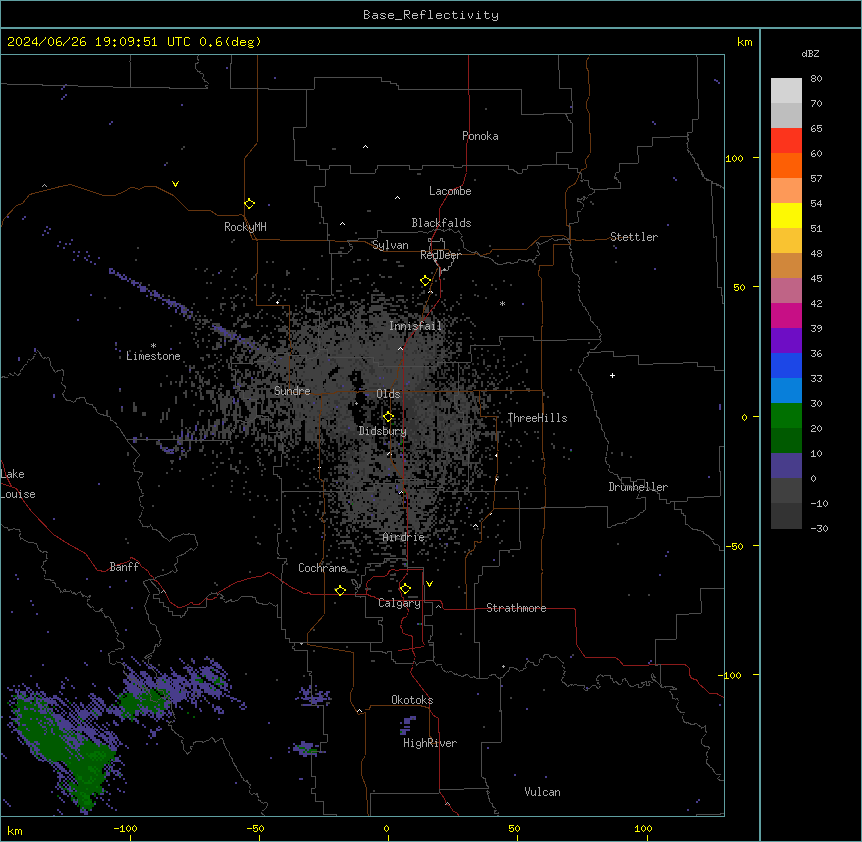Select the white plus marker north of Drumheller

click(x=612, y=375)
